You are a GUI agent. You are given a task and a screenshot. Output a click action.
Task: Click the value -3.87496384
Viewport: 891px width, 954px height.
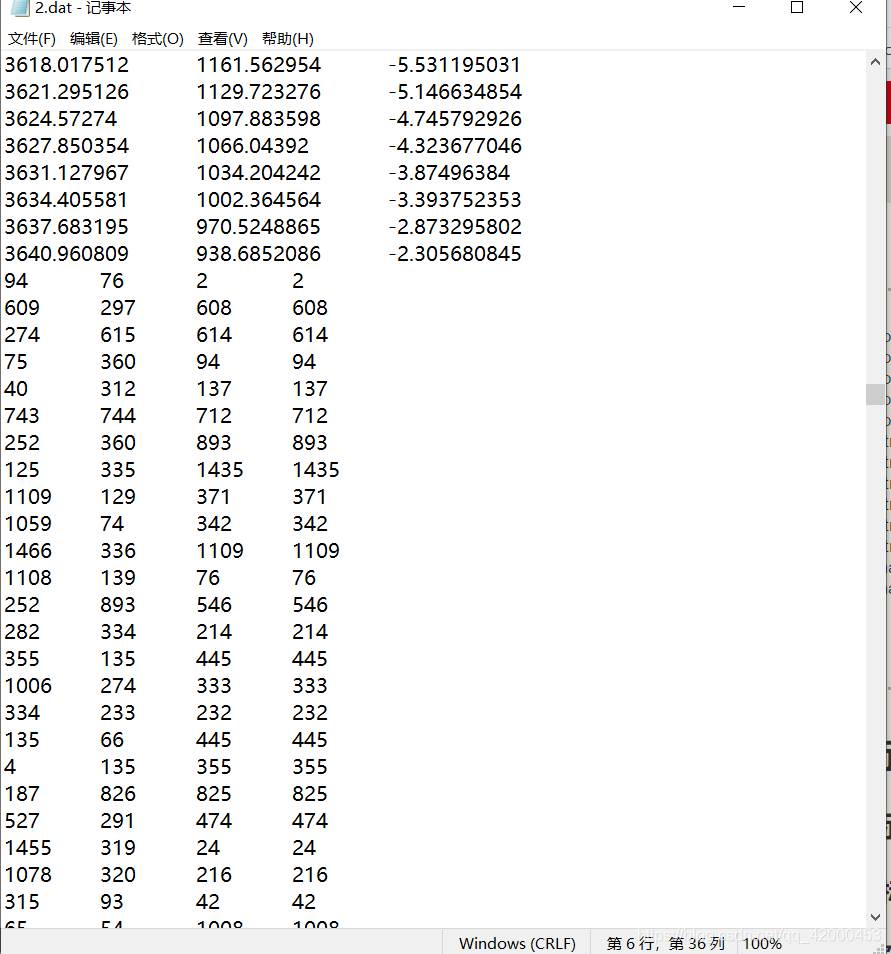click(x=449, y=173)
